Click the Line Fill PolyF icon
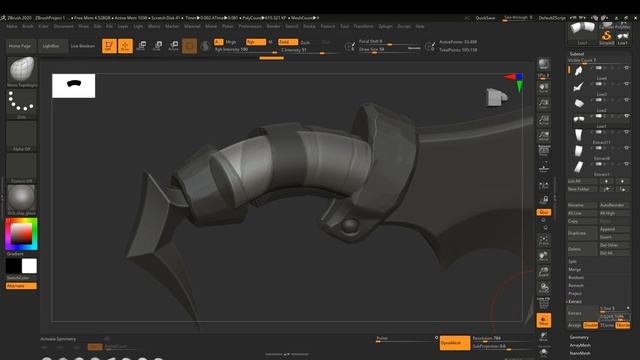640x360 pixels. tap(544, 303)
